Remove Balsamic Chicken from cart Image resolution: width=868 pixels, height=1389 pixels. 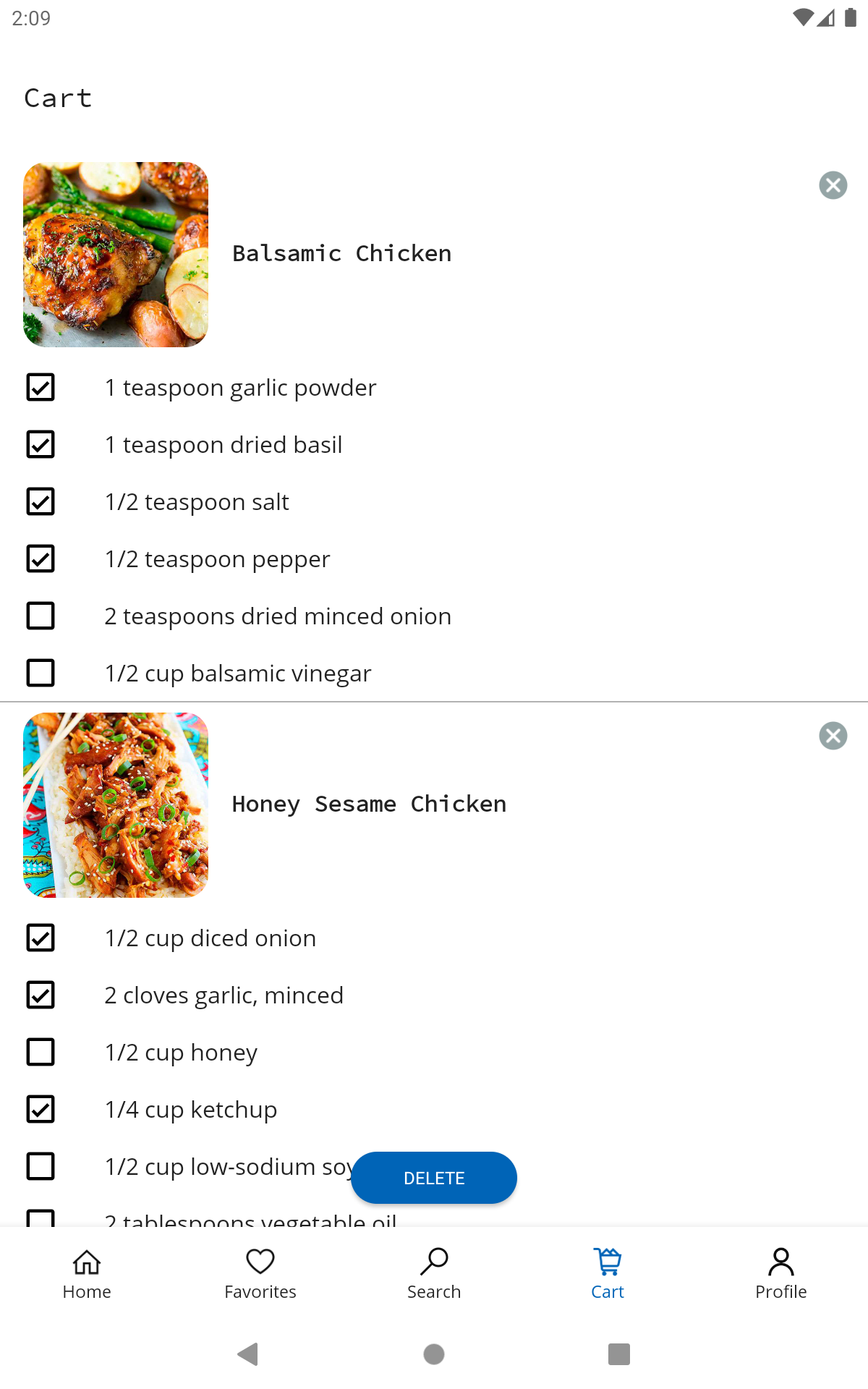click(833, 185)
